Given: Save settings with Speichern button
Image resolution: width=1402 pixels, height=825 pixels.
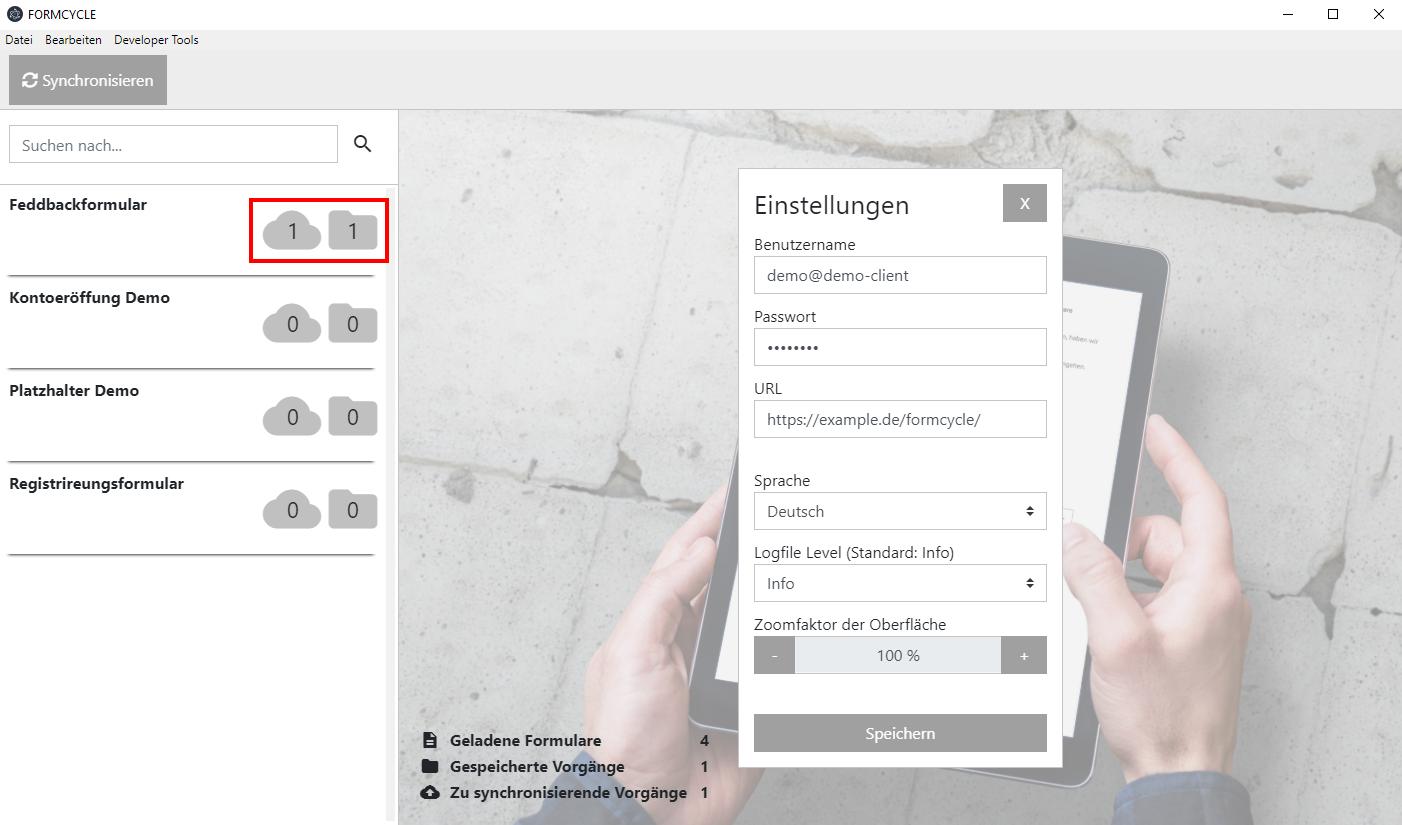Looking at the screenshot, I should tap(900, 733).
